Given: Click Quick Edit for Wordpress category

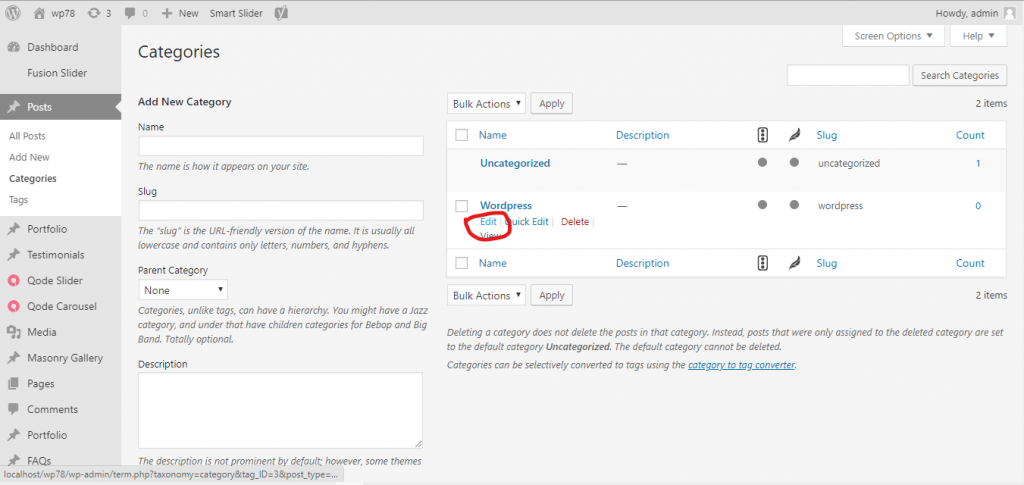Looking at the screenshot, I should [526, 221].
